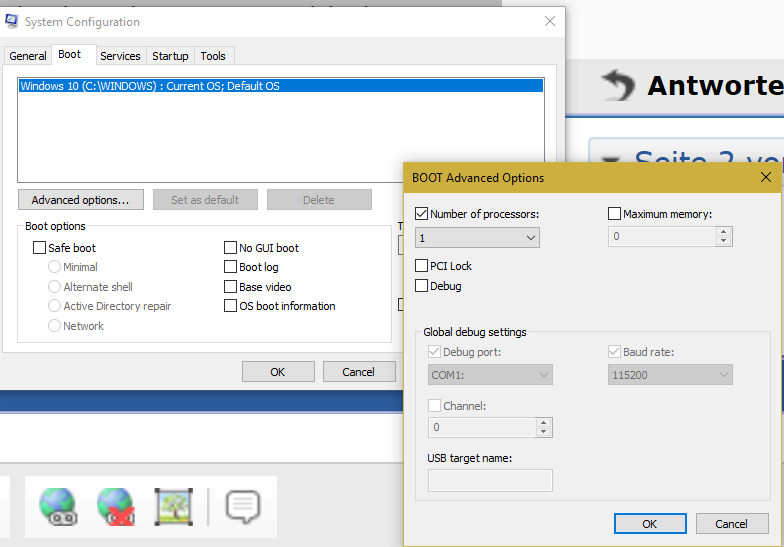
Task: Click the USB target name field
Action: (x=490, y=480)
